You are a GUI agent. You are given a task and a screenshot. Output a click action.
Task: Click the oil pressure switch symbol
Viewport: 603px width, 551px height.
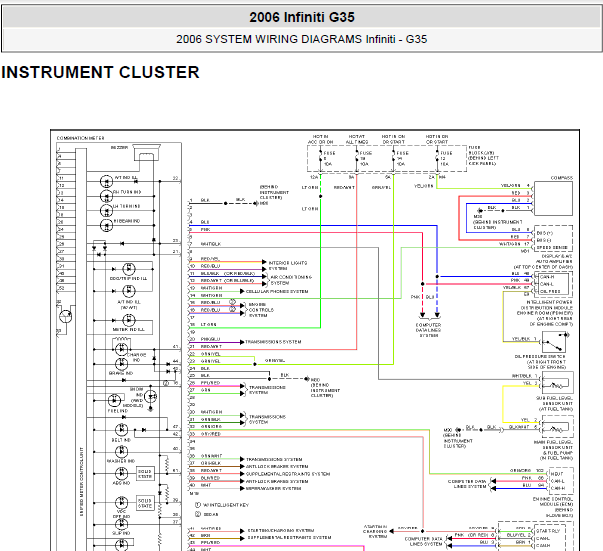point(554,342)
